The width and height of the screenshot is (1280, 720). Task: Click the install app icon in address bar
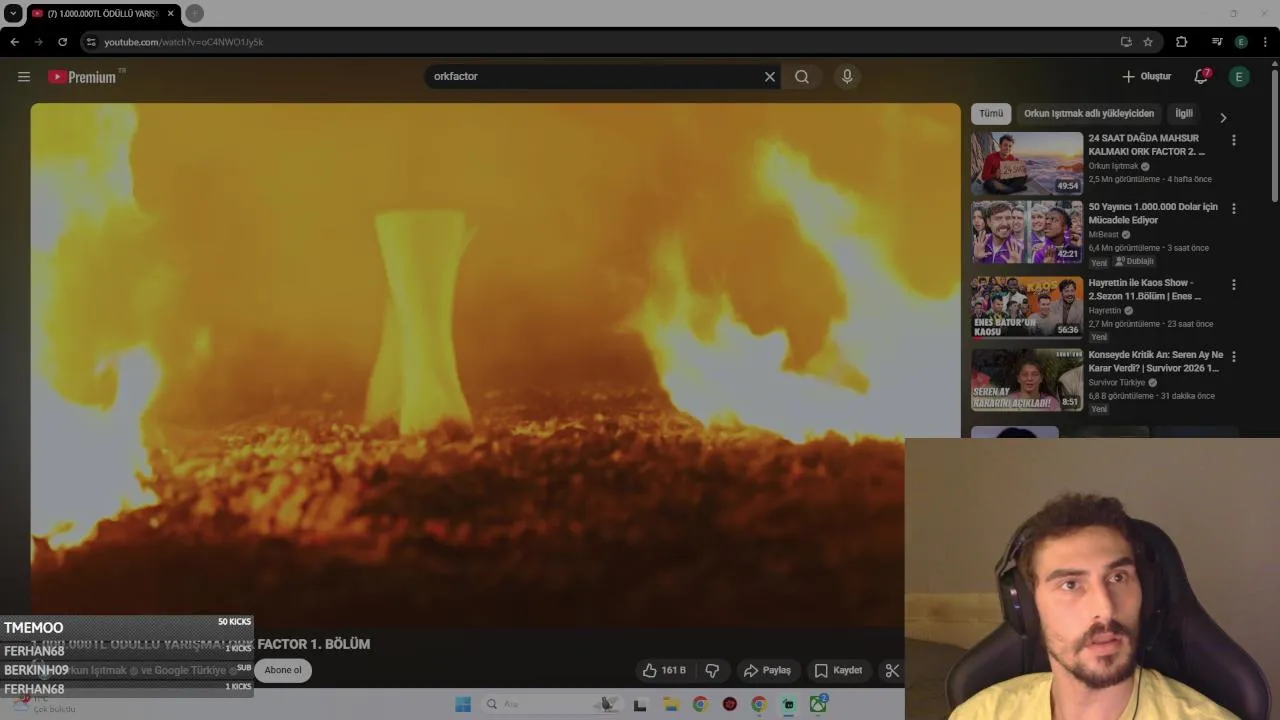[1126, 42]
